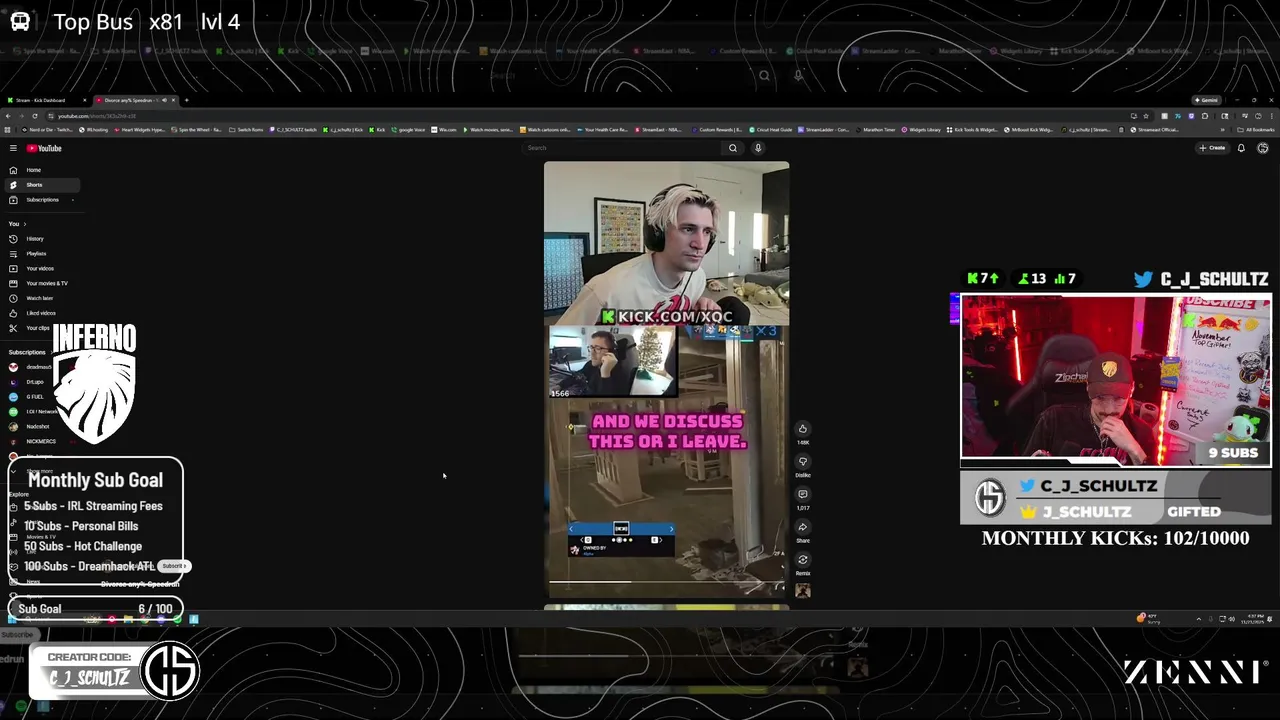Go to Home in YouTube sidebar
The image size is (1280, 720).
pos(41,170)
